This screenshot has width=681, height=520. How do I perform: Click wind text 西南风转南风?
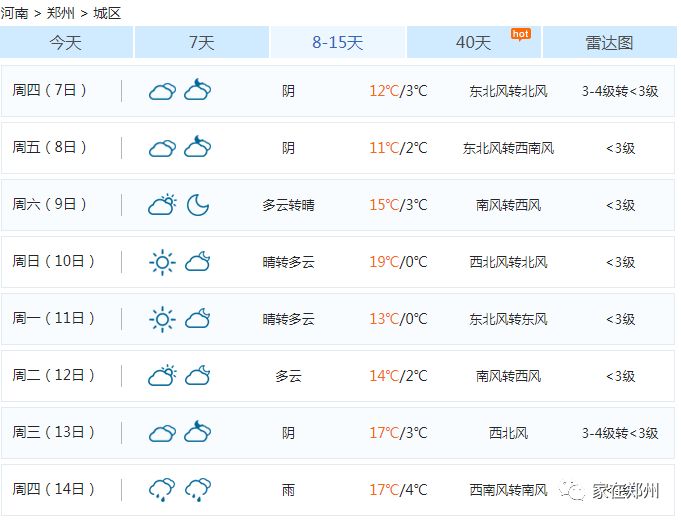(508, 490)
